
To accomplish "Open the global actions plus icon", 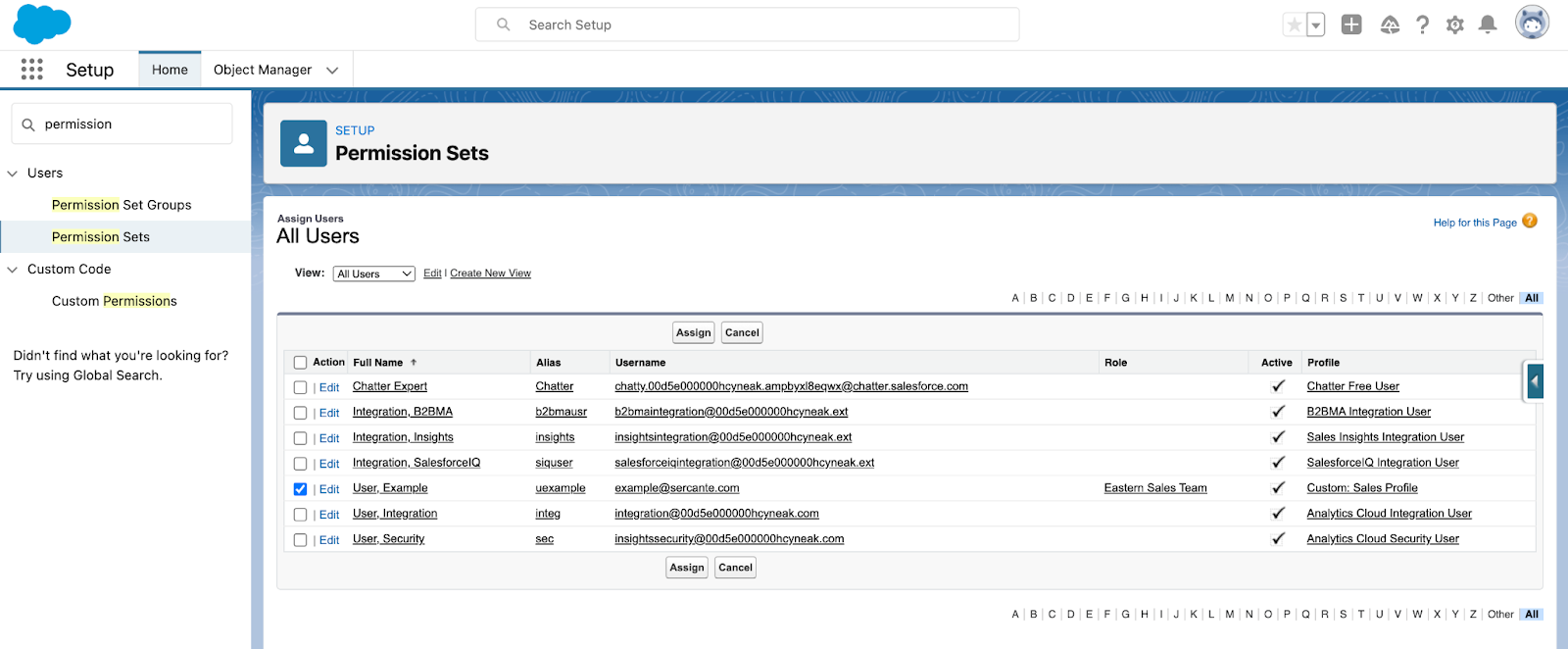I will click(1351, 25).
